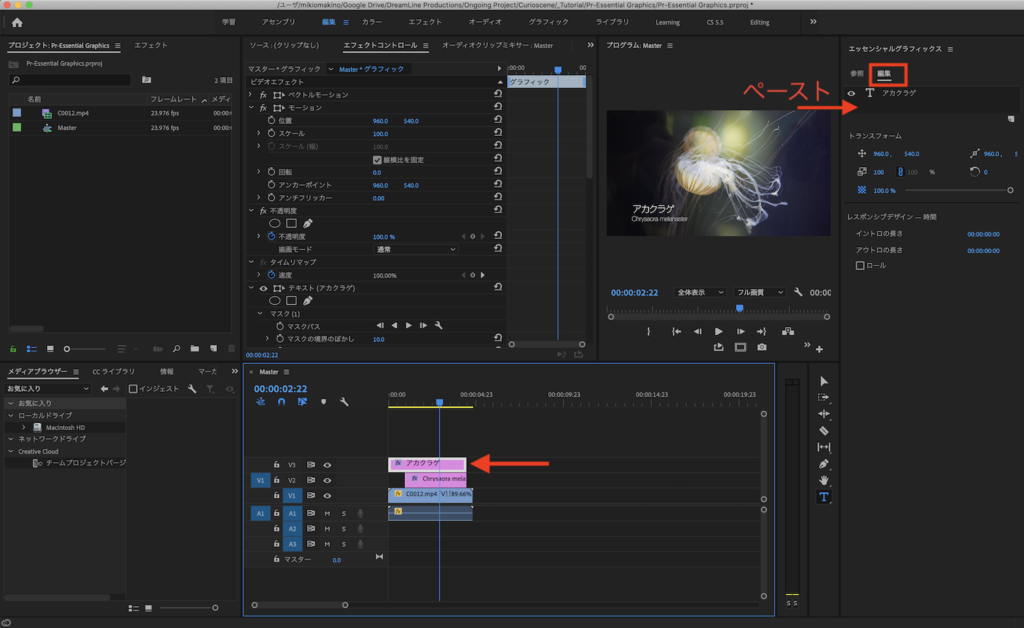Select the アカクラゲ clip on track V3
This screenshot has width=1024, height=628.
click(427, 464)
